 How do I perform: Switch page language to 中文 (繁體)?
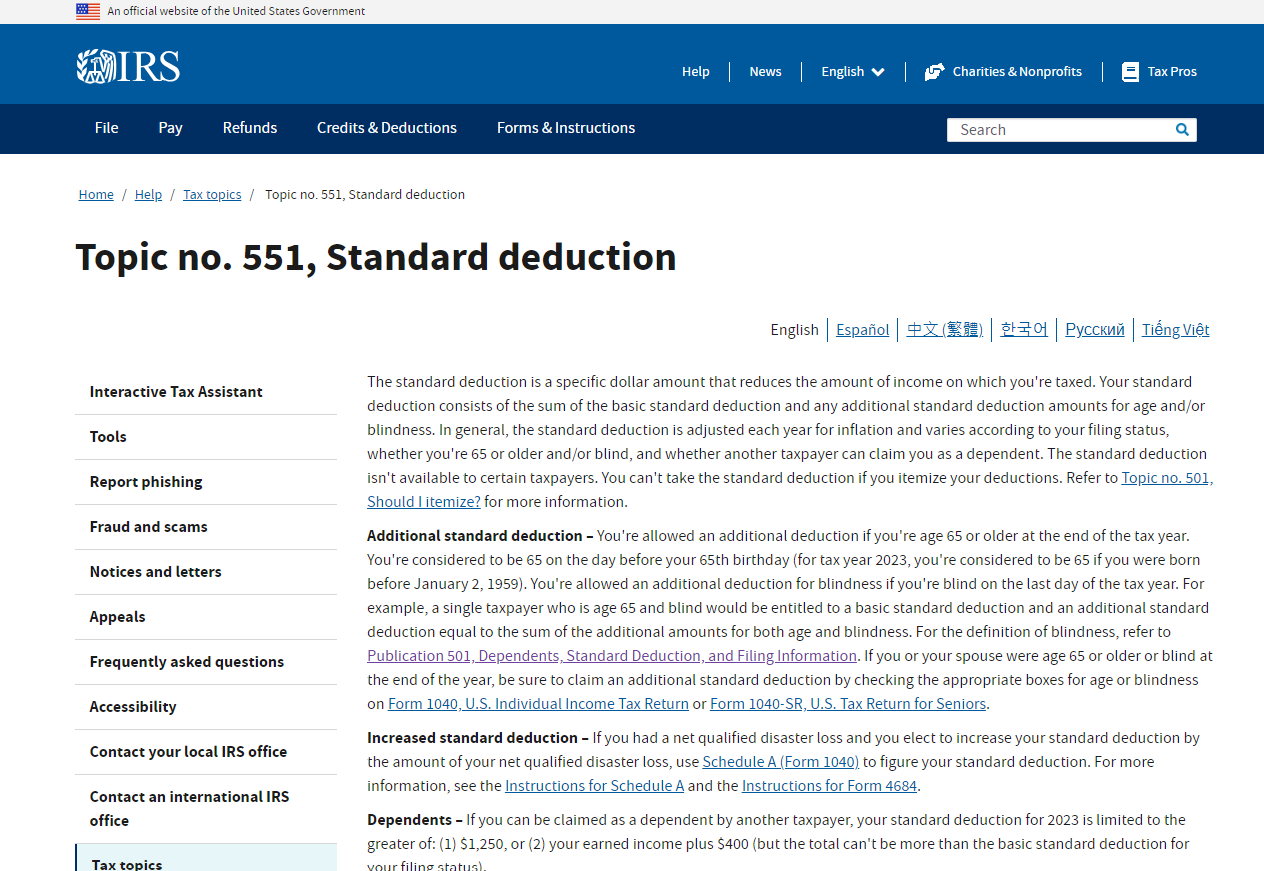pyautogui.click(x=944, y=330)
